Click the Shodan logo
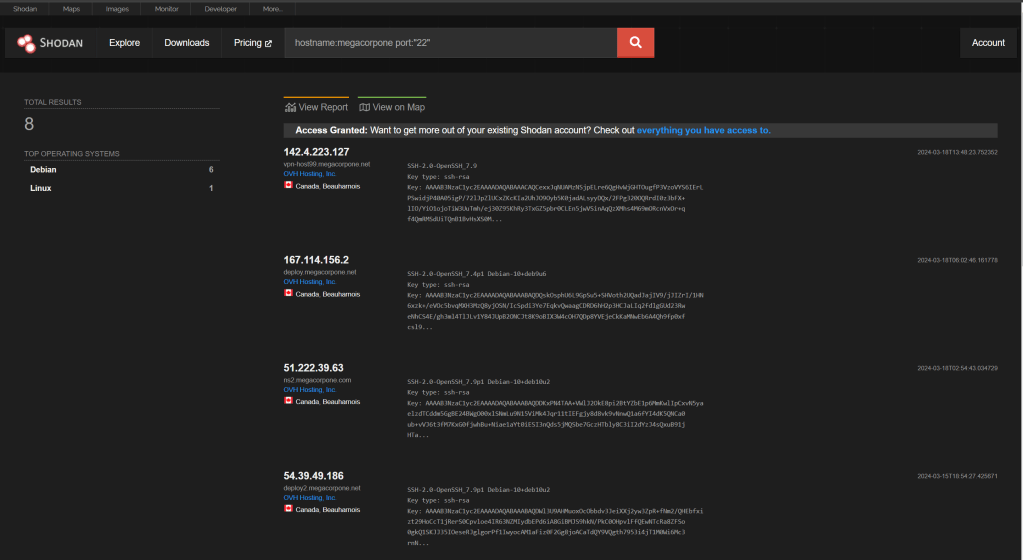 click(50, 43)
